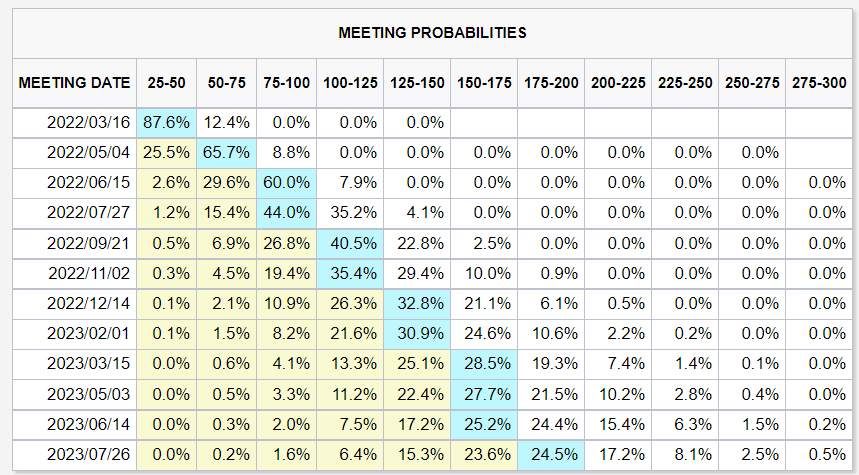The width and height of the screenshot is (859, 475).
Task: Click the highlighted 60.0% probability cell
Action: (x=288, y=182)
